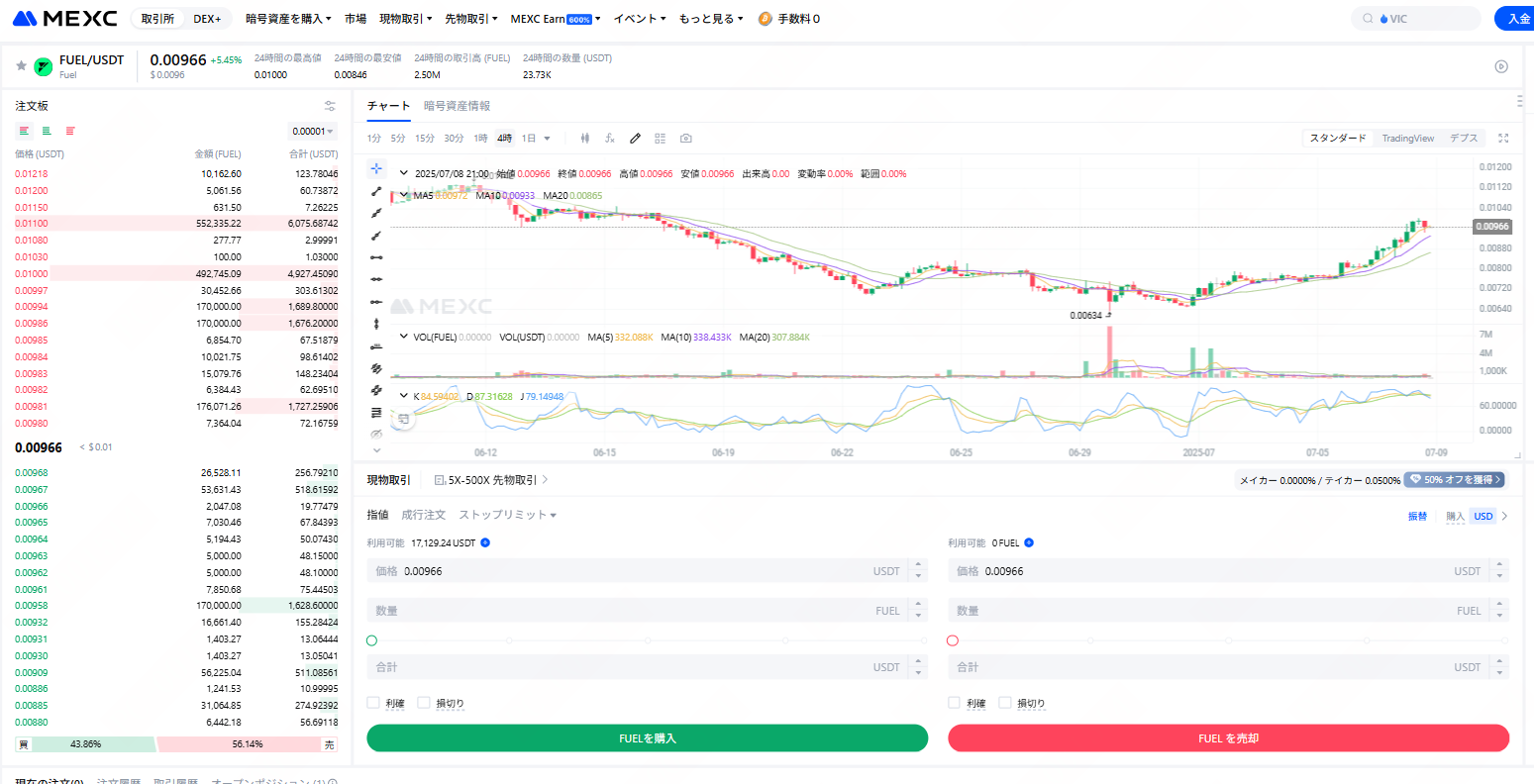Show only buy orders in order book

pyautogui.click(x=47, y=131)
